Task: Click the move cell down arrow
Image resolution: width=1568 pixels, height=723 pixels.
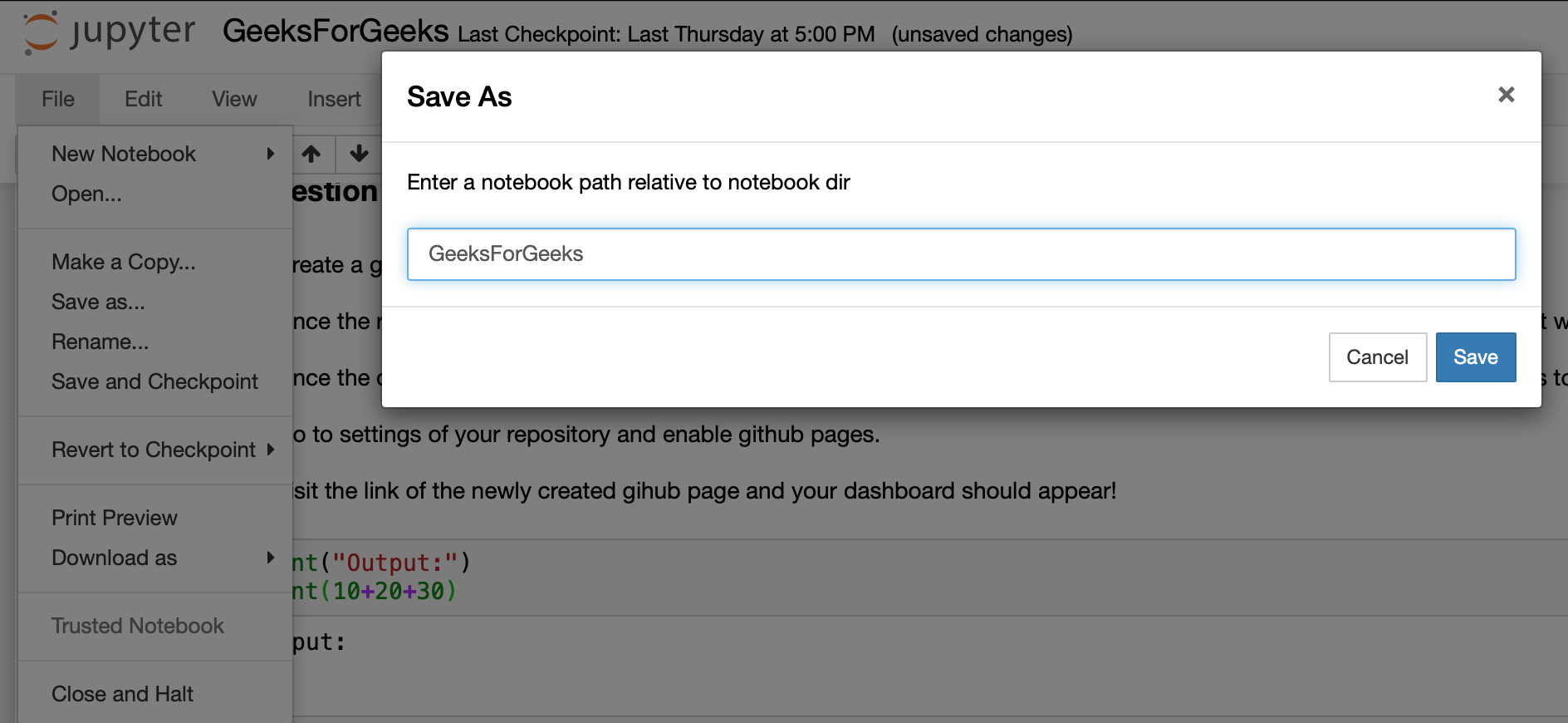Action: coord(359,154)
